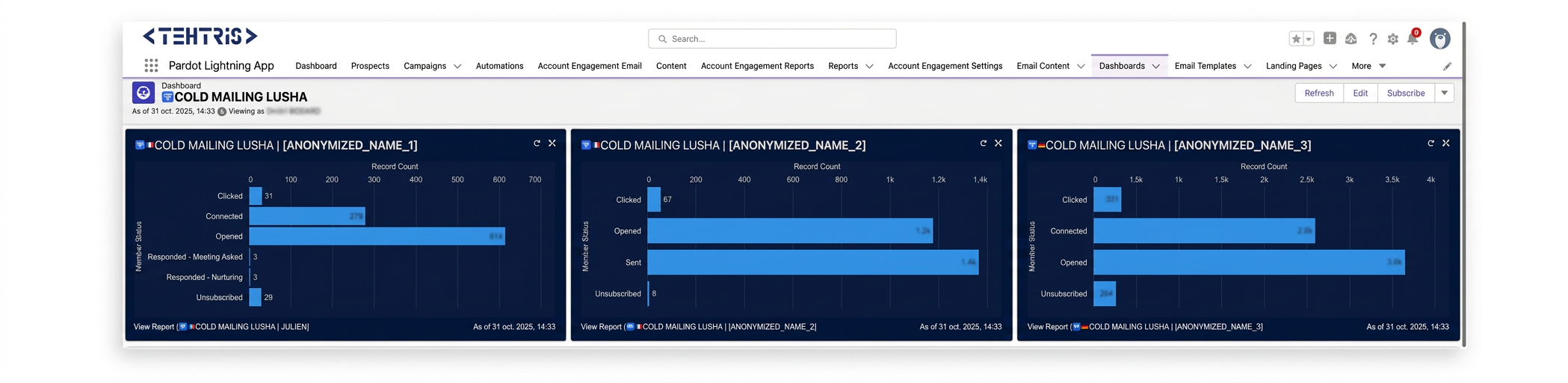The image size is (1568, 383).
Task: Add this page to favorites with star
Action: point(1297,39)
